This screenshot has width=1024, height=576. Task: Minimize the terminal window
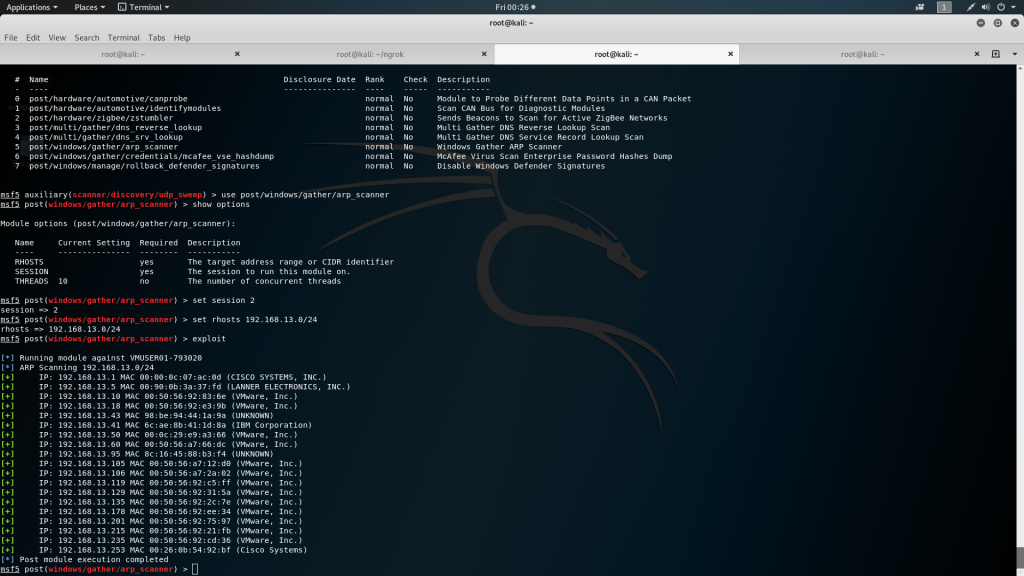click(x=980, y=23)
